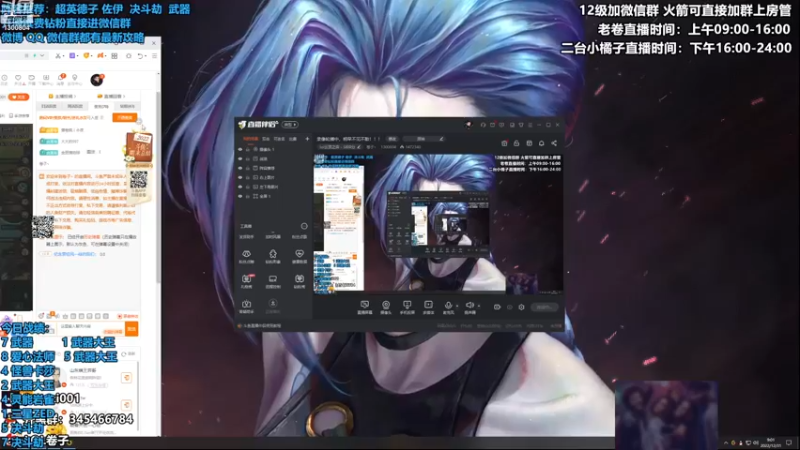Click the heart-shaped tool in the toolbox grid
The width and height of the screenshot is (800, 450).
click(x=299, y=256)
